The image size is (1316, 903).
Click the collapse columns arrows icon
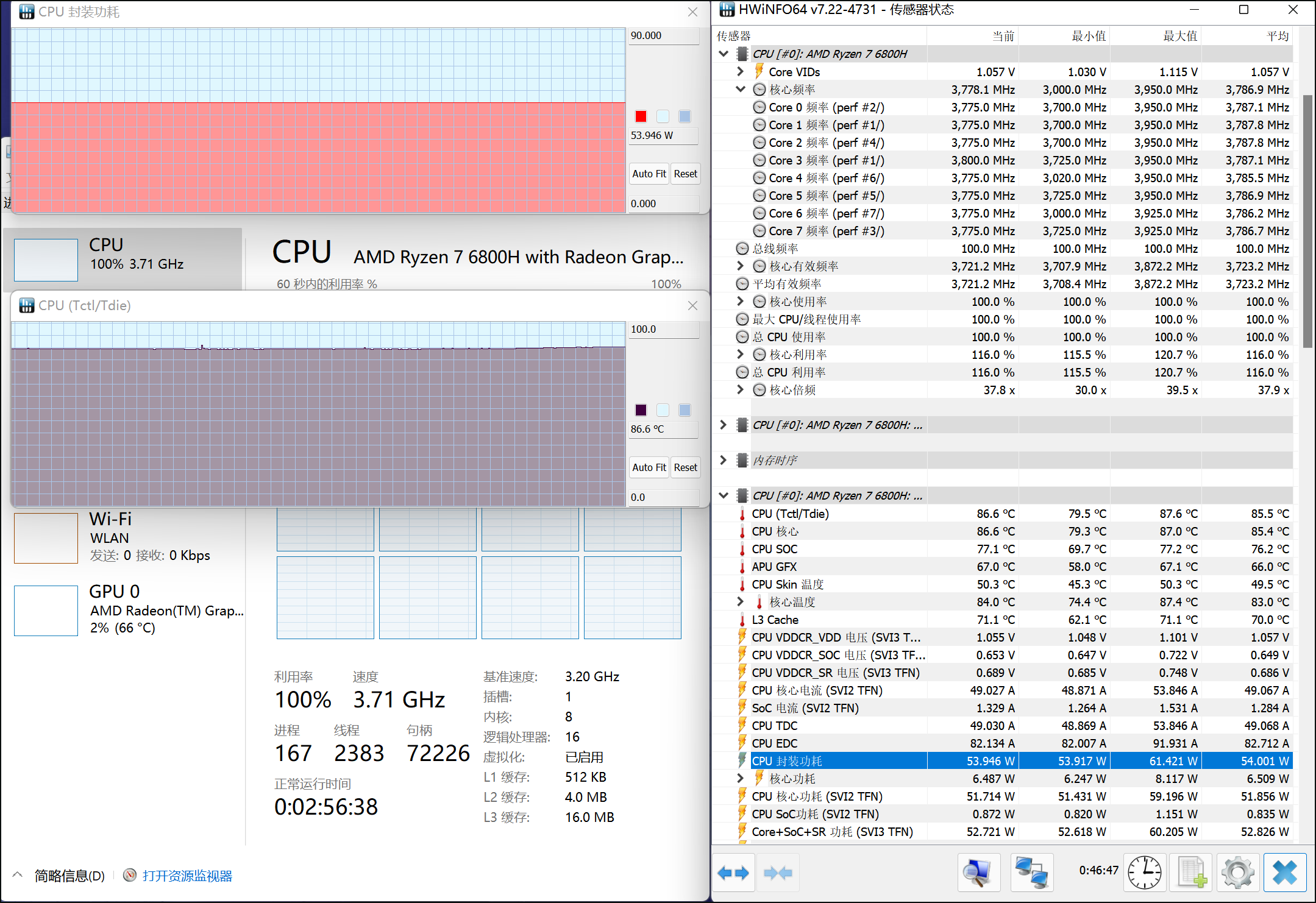tap(778, 873)
